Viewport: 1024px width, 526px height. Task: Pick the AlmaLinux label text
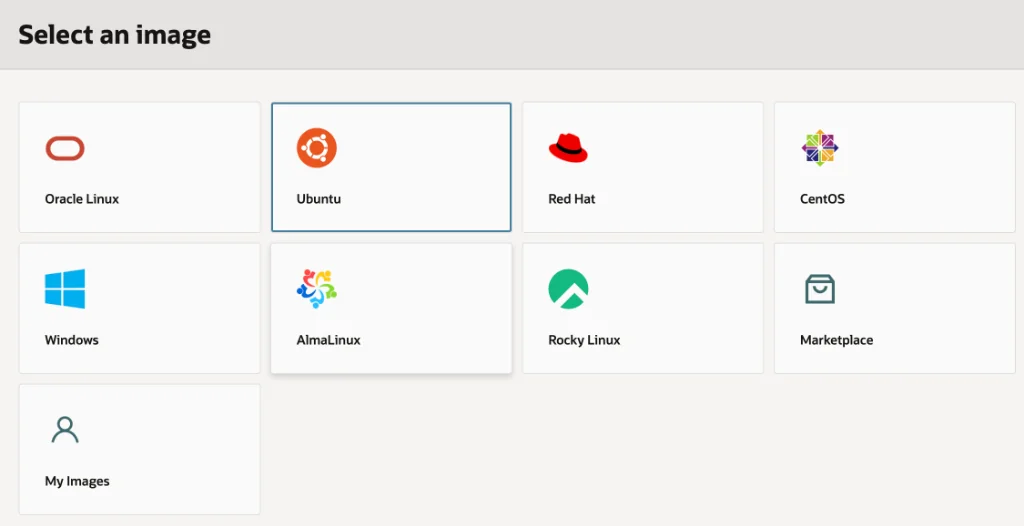tap(328, 340)
